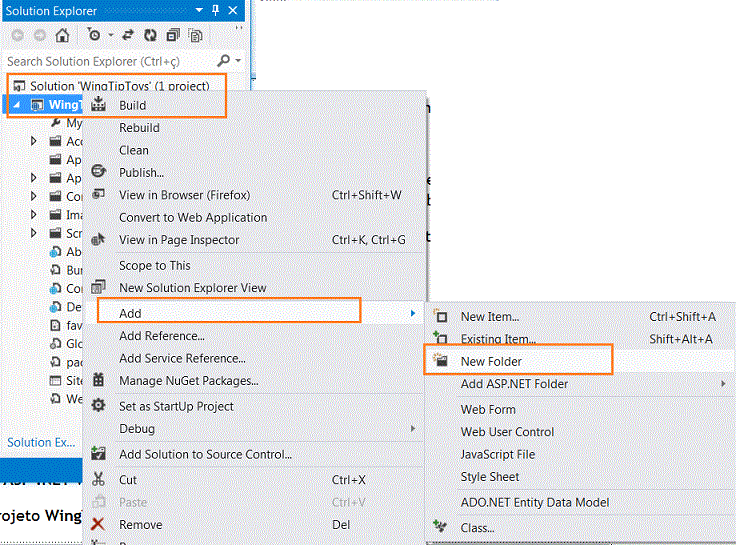Open the search options dropdown arrow
736x545 pixels.
(x=238, y=61)
